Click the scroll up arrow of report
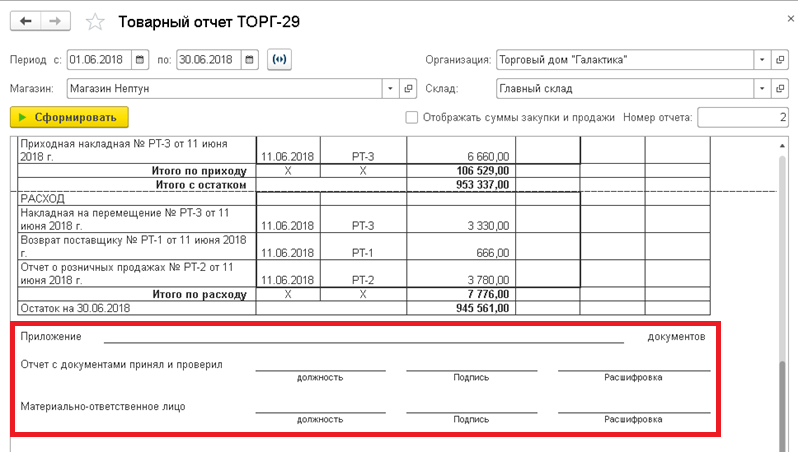 tap(782, 146)
